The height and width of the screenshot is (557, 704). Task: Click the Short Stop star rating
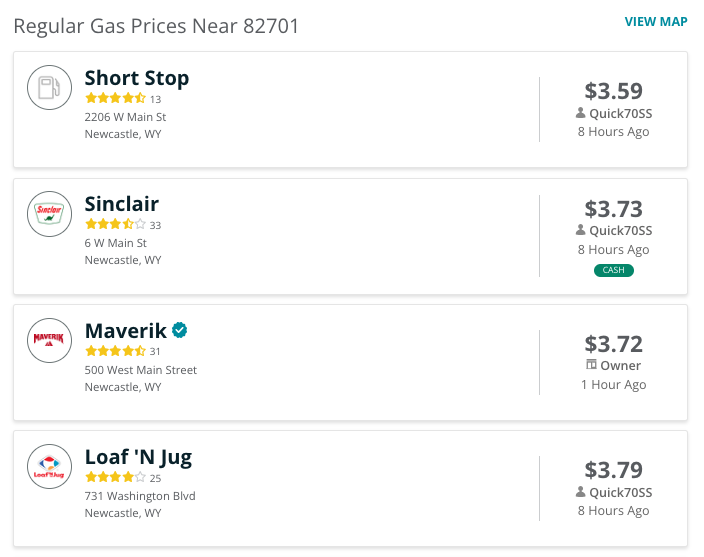[x=115, y=98]
